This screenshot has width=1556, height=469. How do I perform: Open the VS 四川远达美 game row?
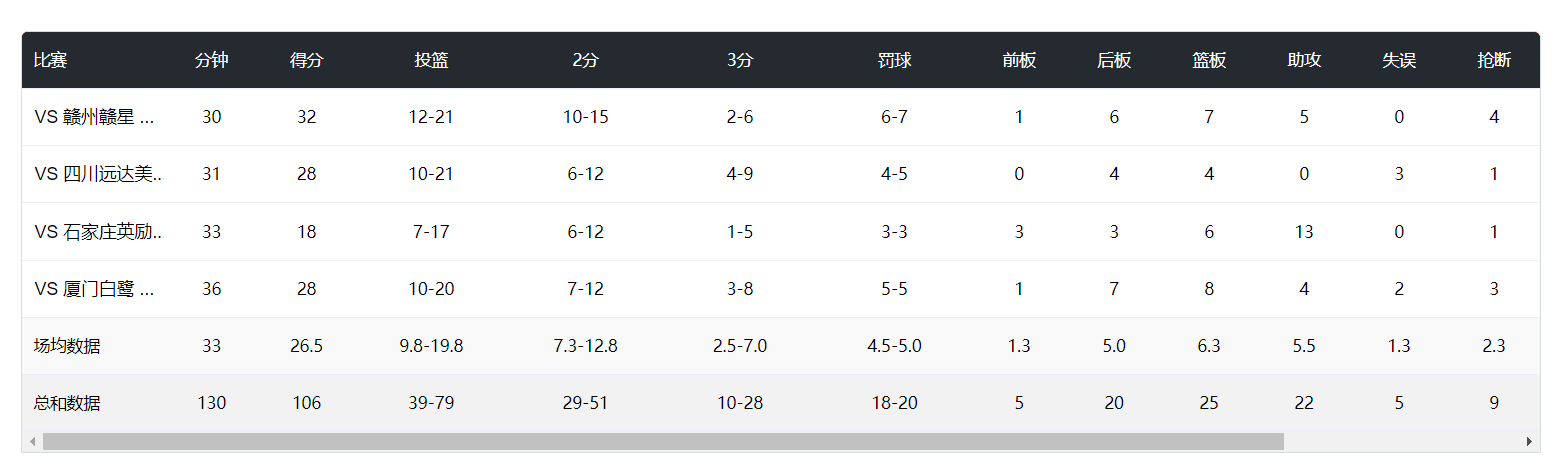[x=98, y=174]
